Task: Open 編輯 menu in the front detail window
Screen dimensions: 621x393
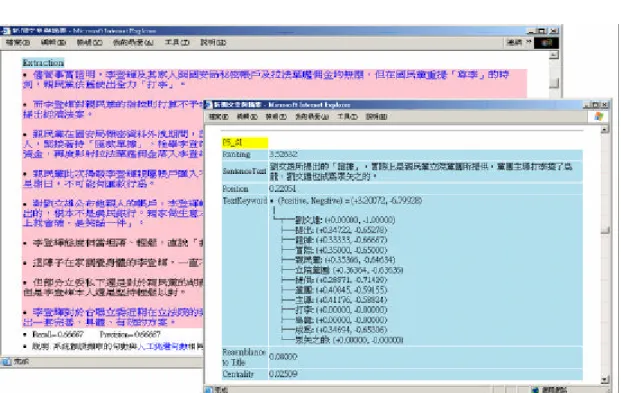Action: pos(247,116)
